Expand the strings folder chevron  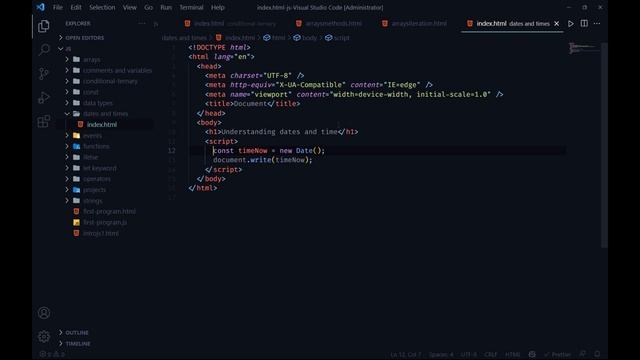click(67, 200)
